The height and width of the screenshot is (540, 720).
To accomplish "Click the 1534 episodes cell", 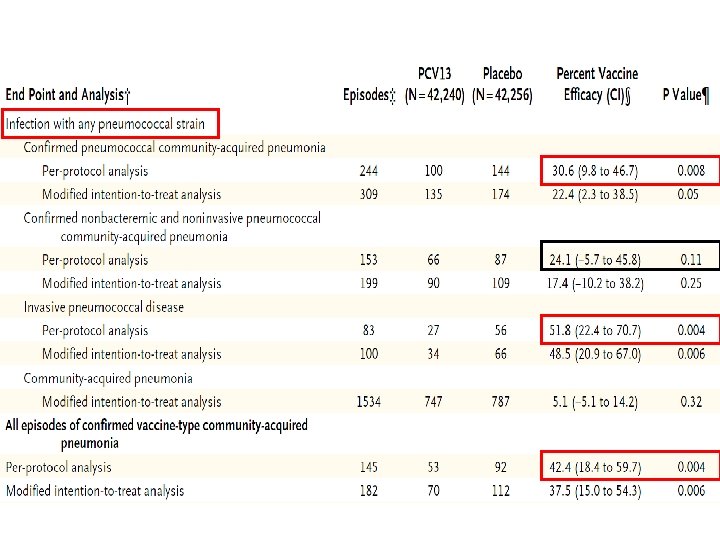I will click(368, 402).
